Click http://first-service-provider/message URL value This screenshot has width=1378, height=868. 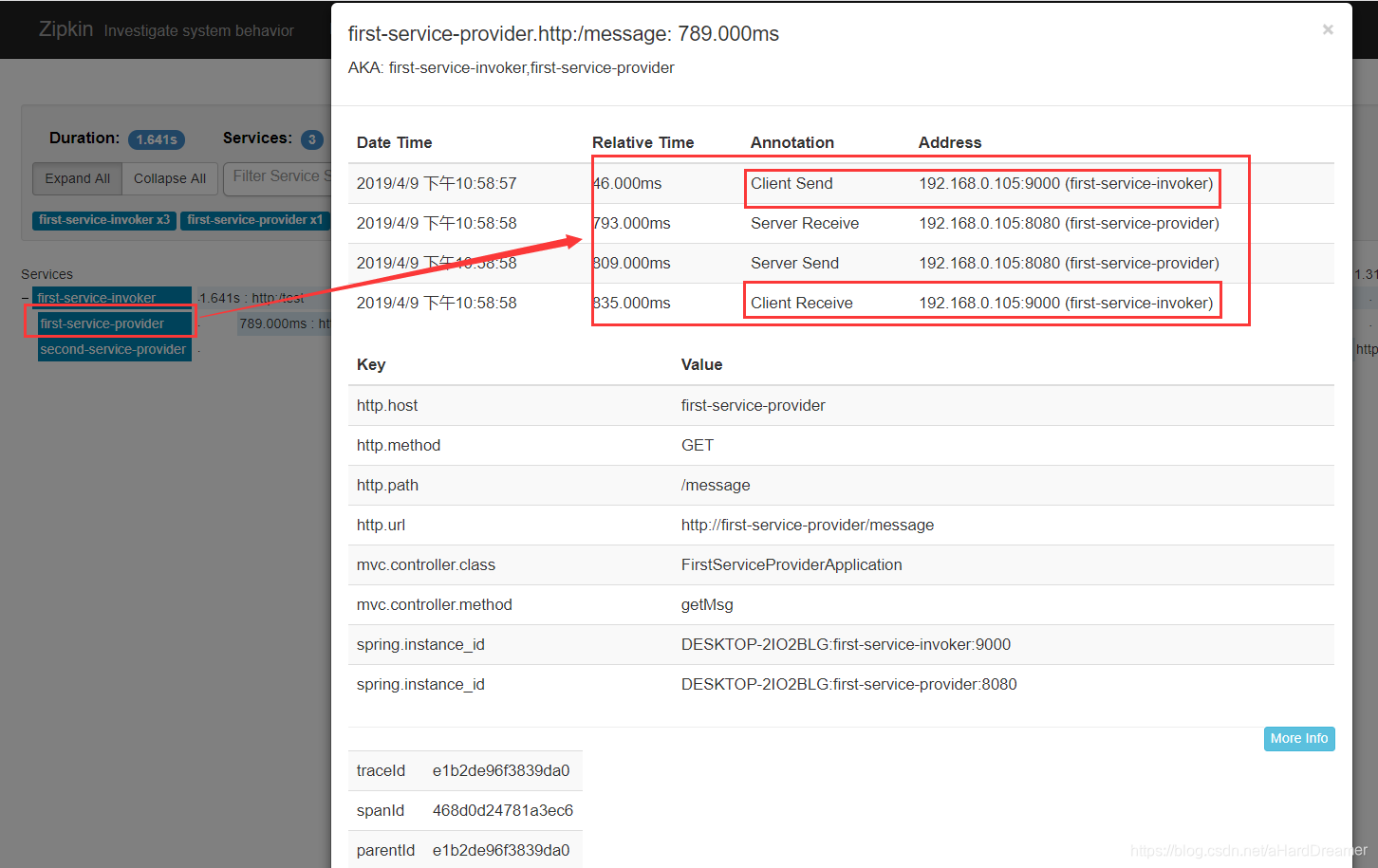808,525
